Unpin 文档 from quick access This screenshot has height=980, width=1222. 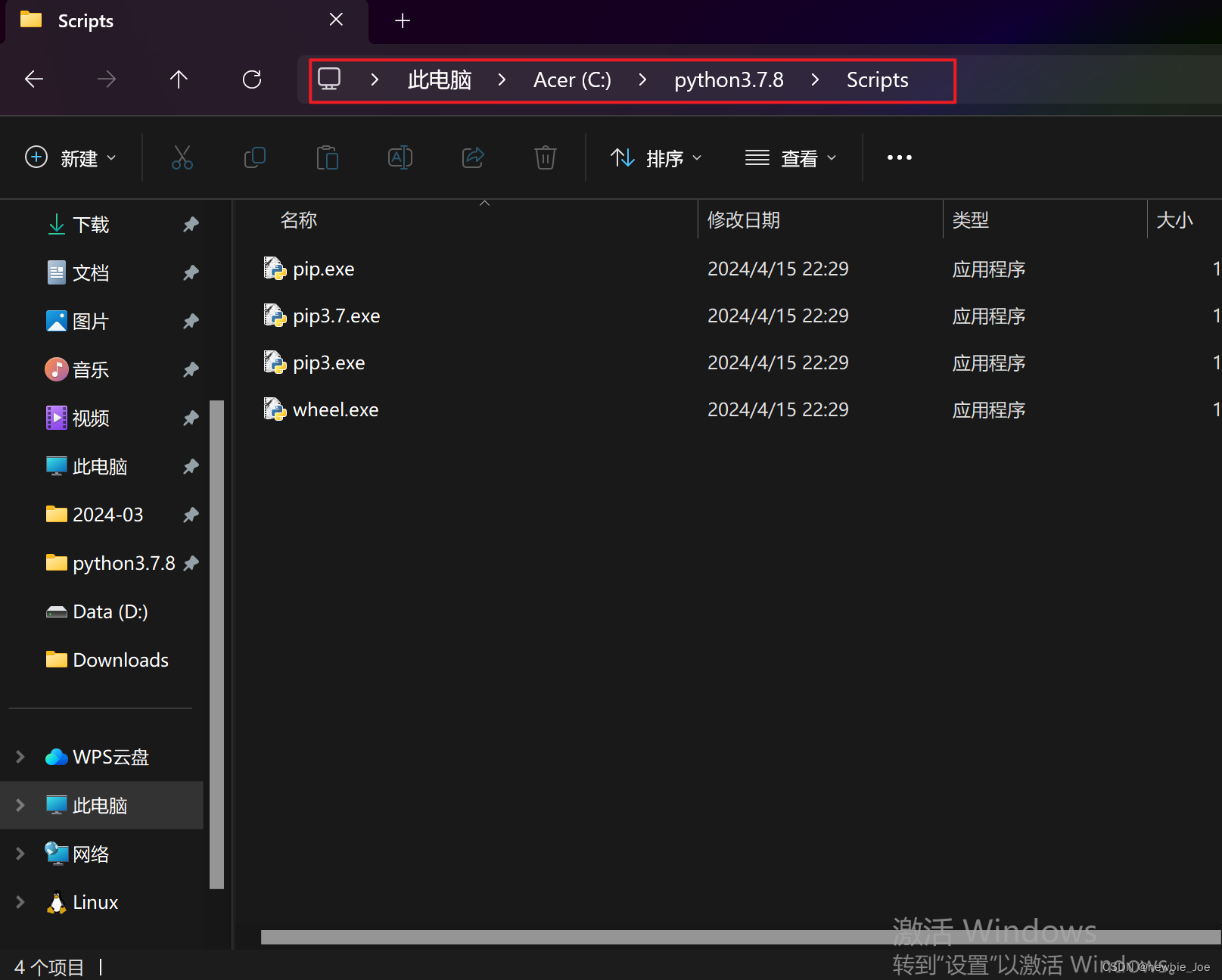[191, 272]
